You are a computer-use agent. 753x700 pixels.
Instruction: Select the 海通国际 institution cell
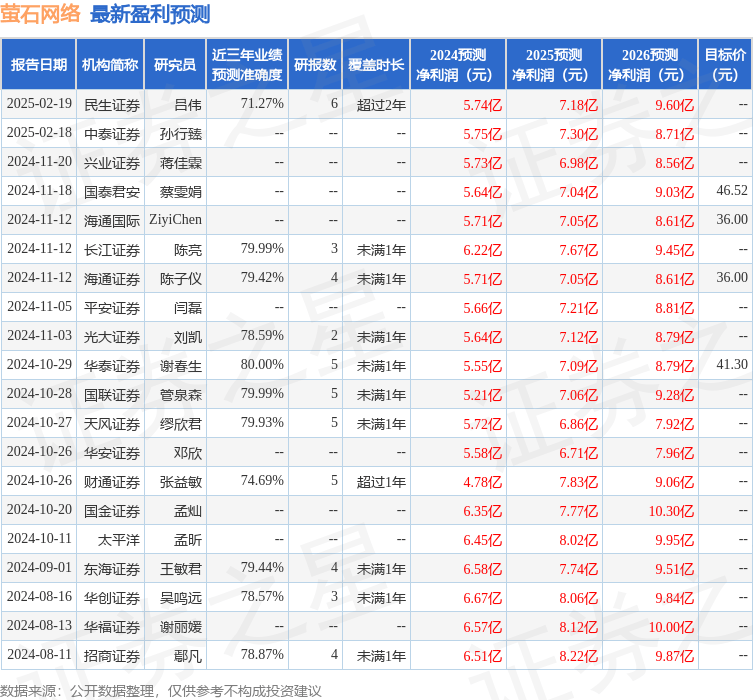(112, 220)
